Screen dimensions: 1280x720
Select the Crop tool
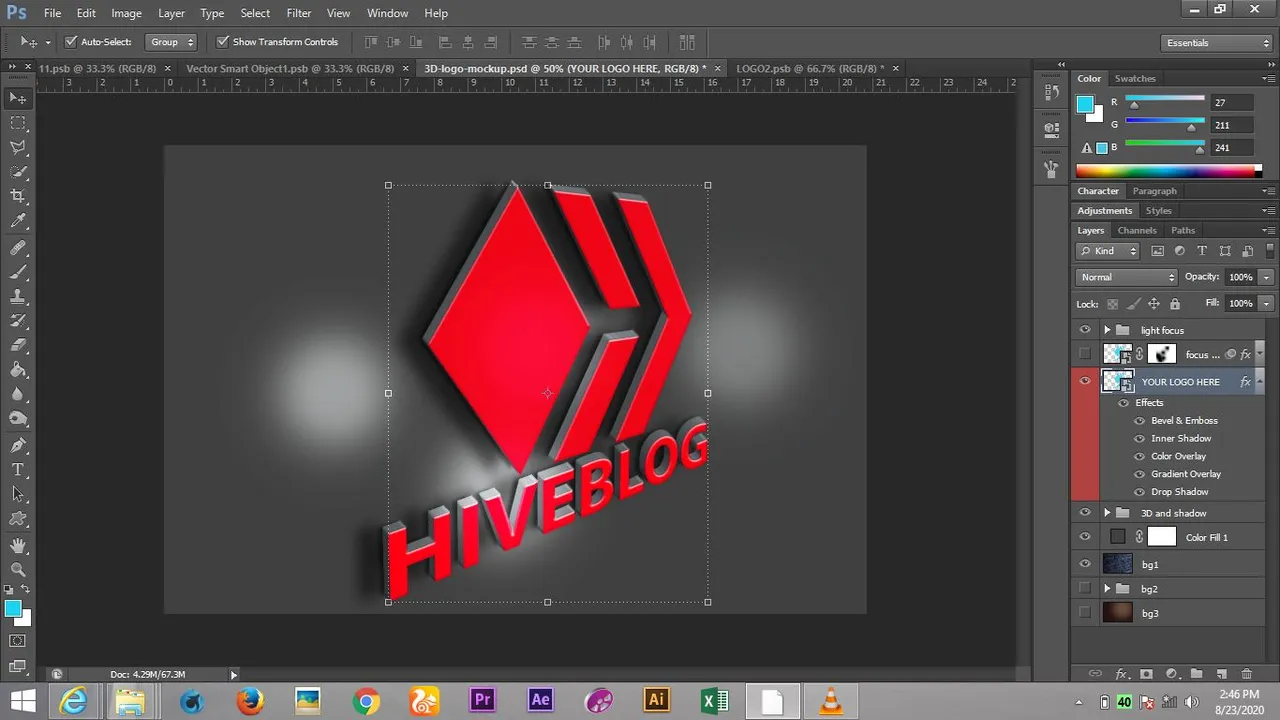point(18,197)
